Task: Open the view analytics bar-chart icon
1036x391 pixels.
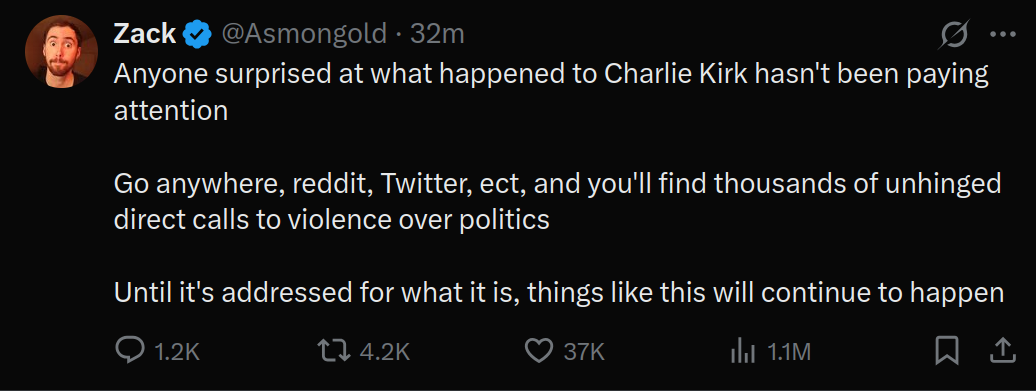Action: (x=742, y=352)
